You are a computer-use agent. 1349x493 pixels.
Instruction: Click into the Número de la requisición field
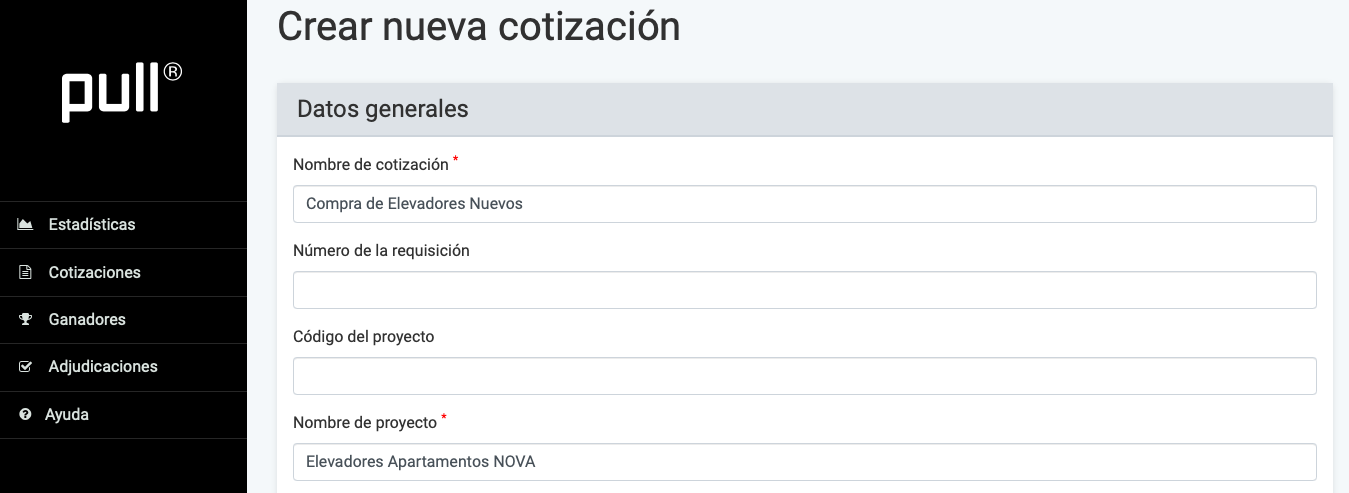804,290
